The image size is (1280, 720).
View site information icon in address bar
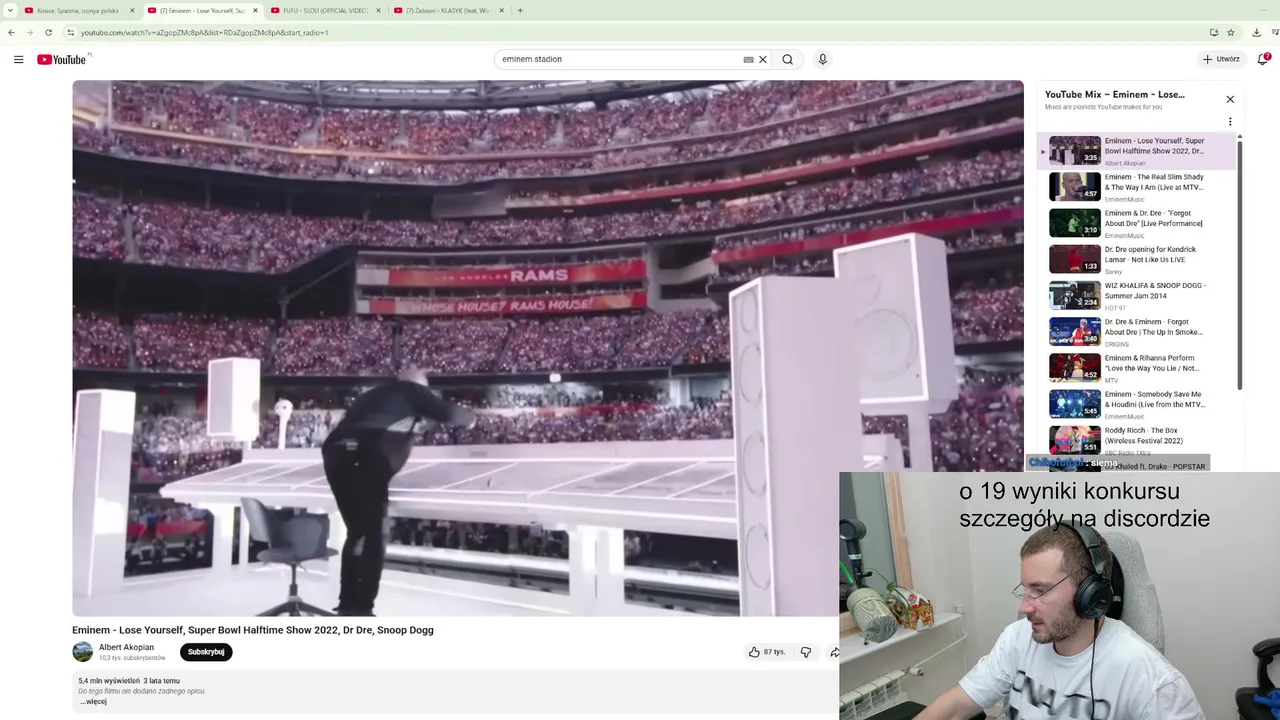point(70,32)
